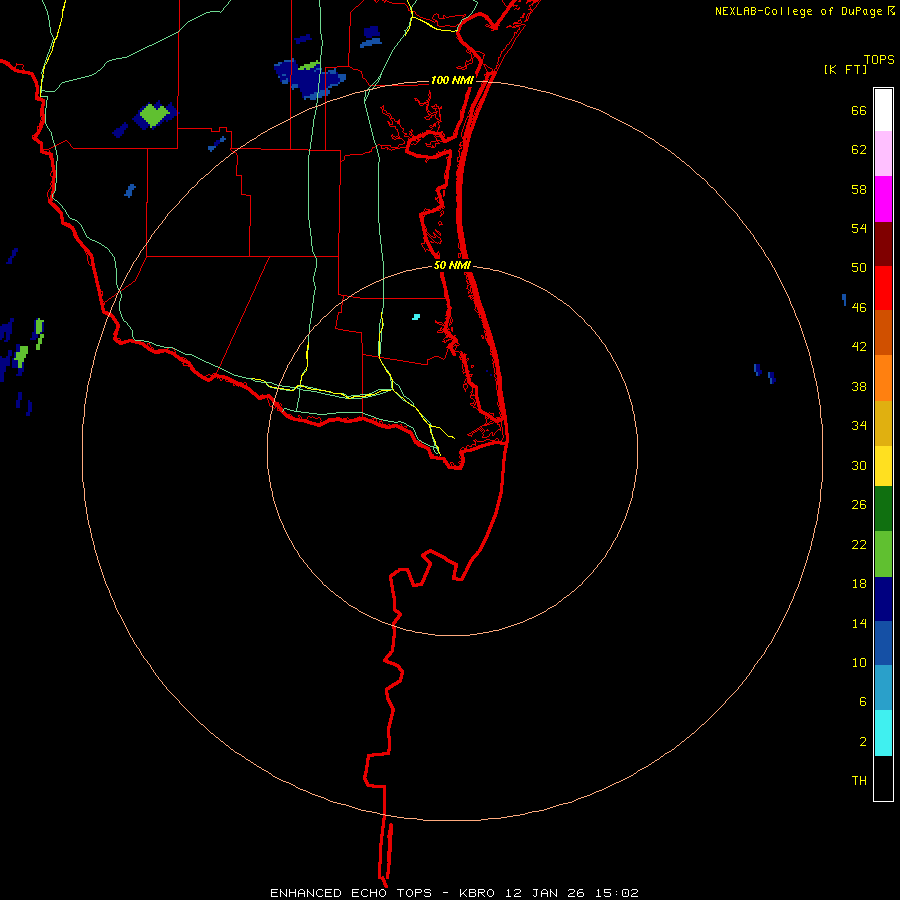The image size is (900, 900).
Task: Click the legend value 2
Action: pyautogui.click(x=863, y=742)
